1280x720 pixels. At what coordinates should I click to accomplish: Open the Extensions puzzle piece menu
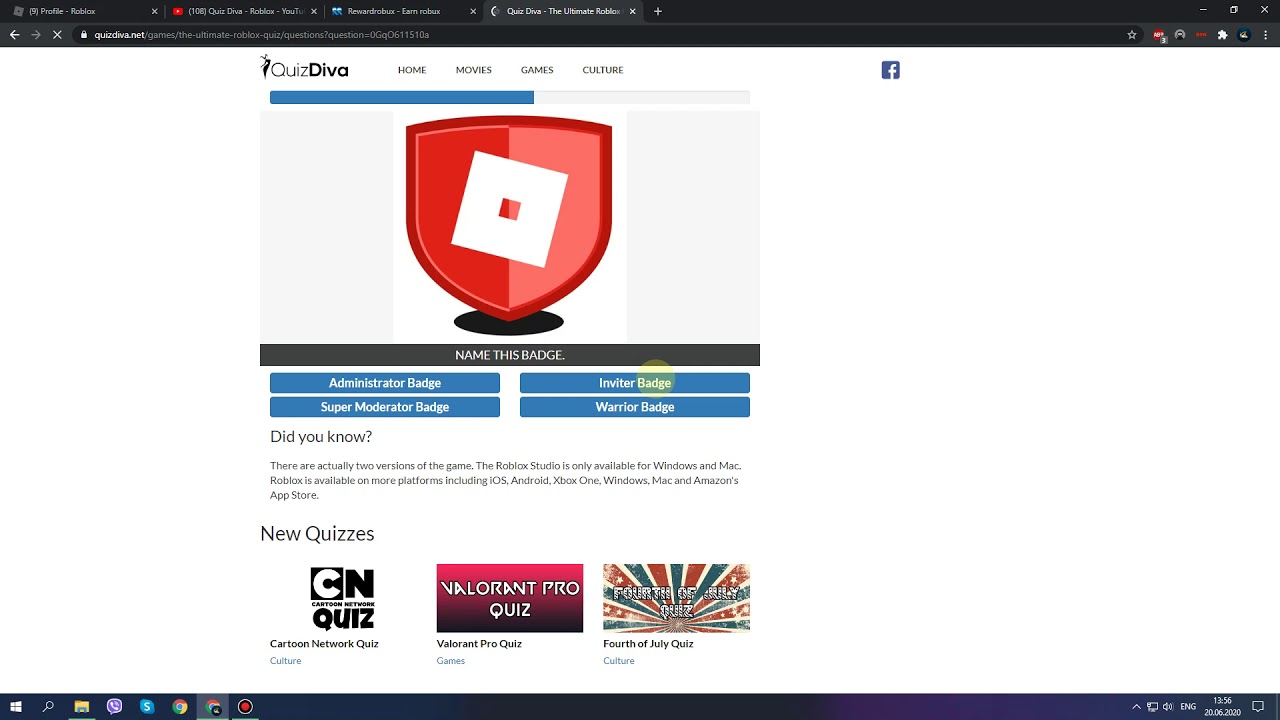tap(1222, 34)
